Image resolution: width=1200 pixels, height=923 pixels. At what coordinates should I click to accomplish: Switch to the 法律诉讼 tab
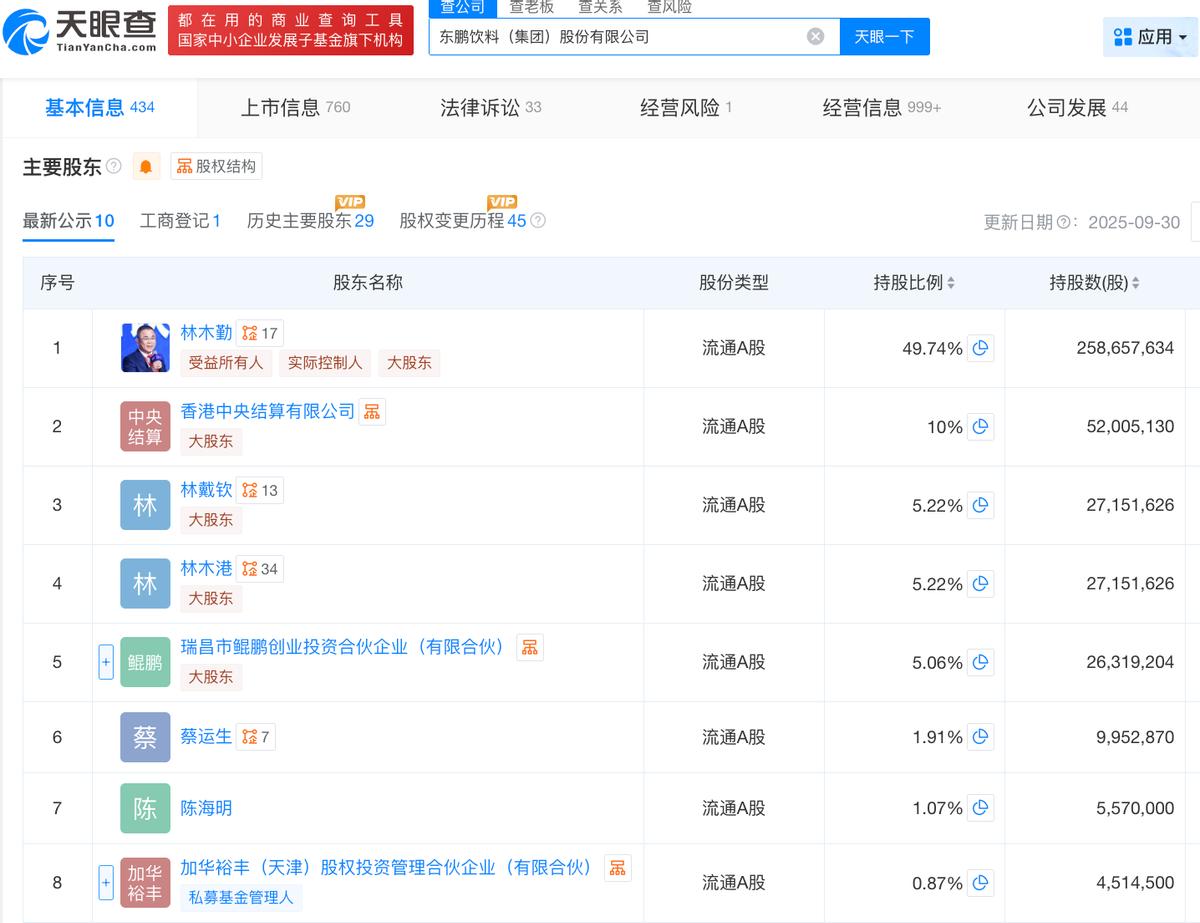490,108
